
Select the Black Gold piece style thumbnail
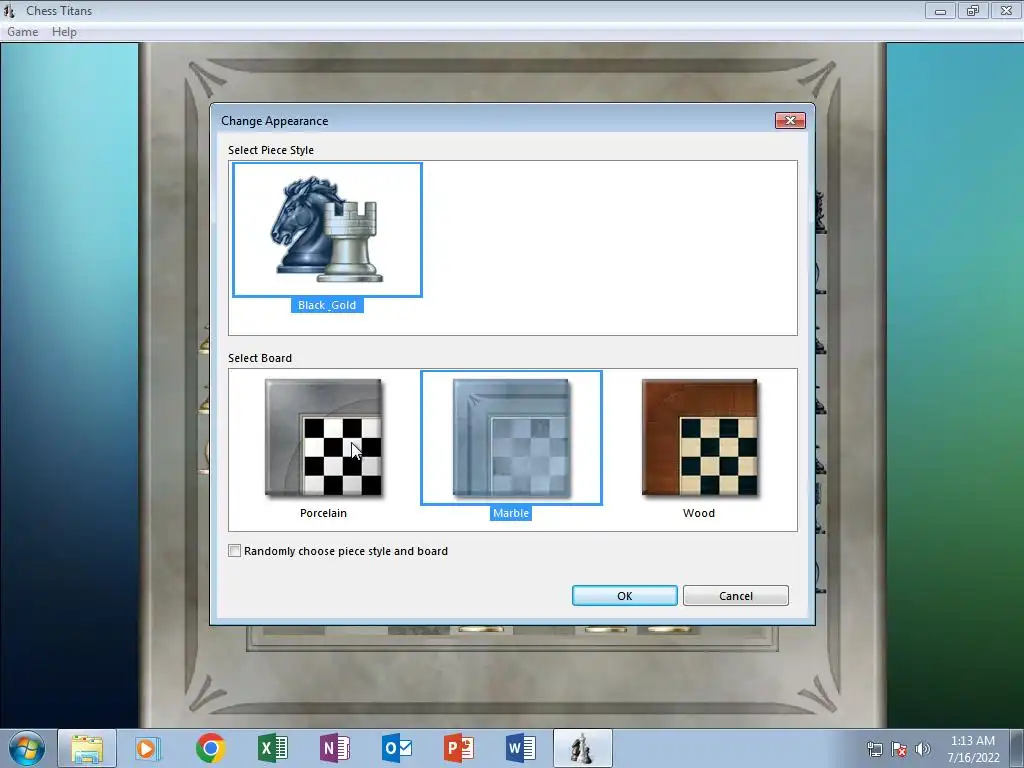click(x=327, y=229)
